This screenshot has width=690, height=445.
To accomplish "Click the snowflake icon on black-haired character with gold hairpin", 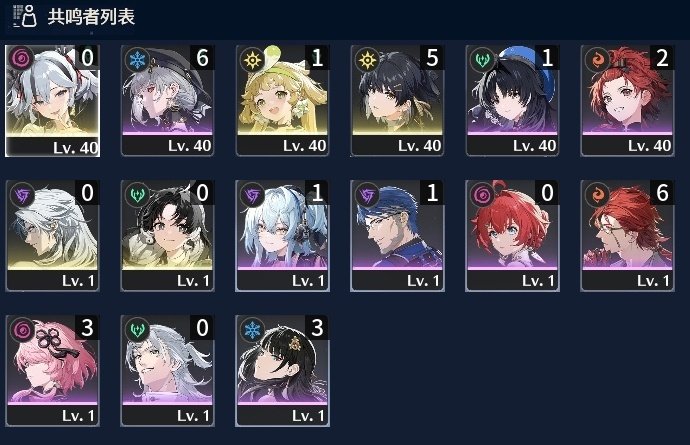I will pyautogui.click(x=253, y=330).
